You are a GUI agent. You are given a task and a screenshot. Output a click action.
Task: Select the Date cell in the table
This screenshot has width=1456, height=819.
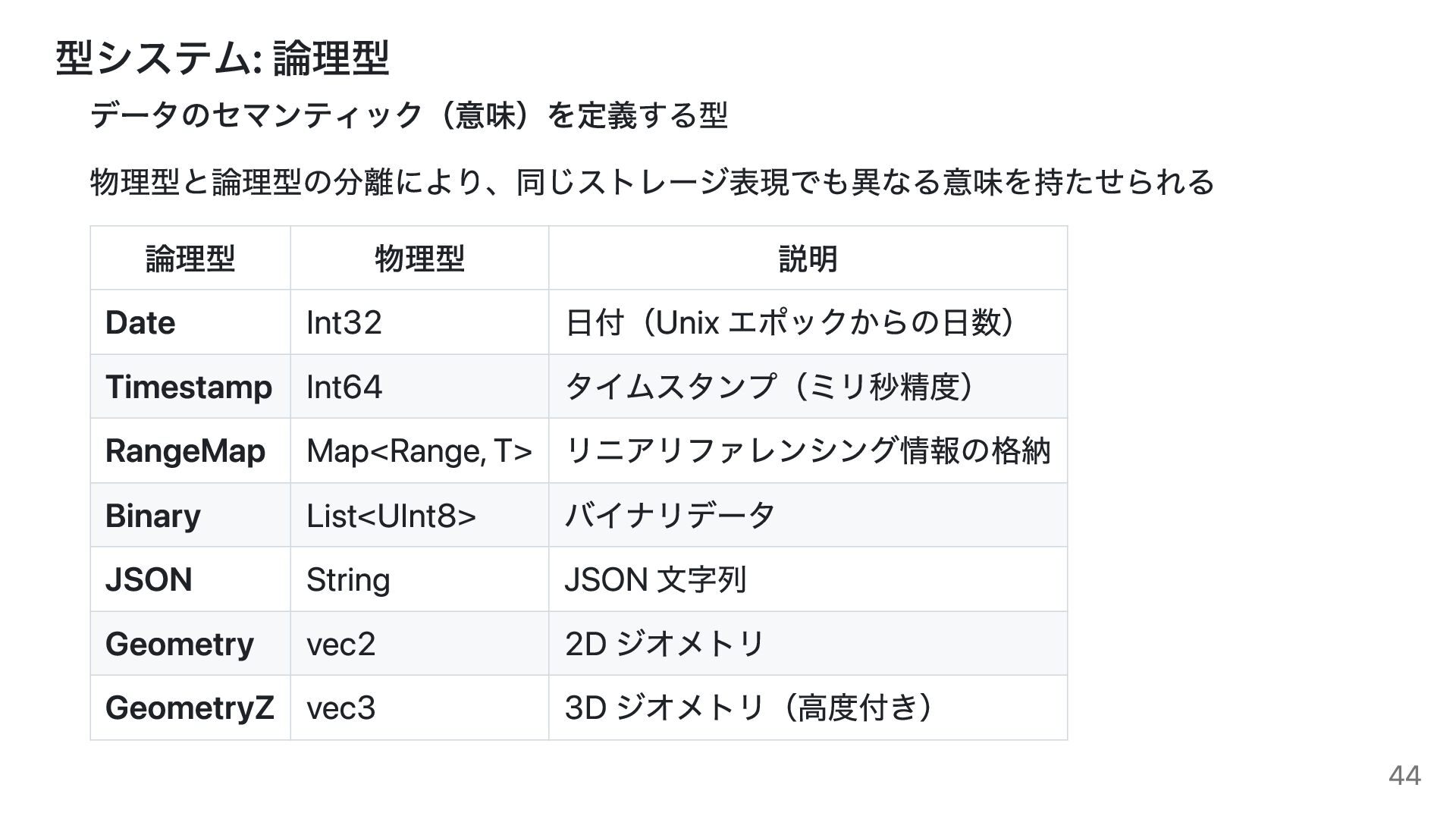pos(140,323)
